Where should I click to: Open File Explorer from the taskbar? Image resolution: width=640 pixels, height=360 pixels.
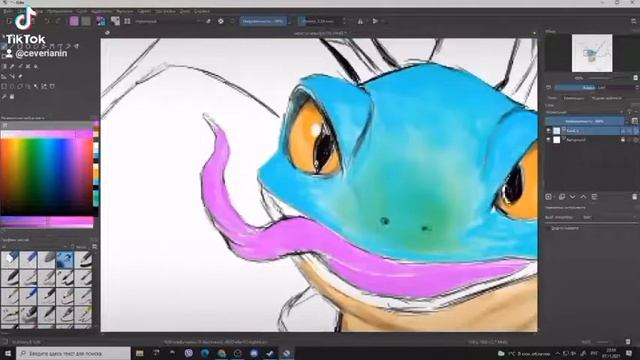pyautogui.click(x=140, y=353)
